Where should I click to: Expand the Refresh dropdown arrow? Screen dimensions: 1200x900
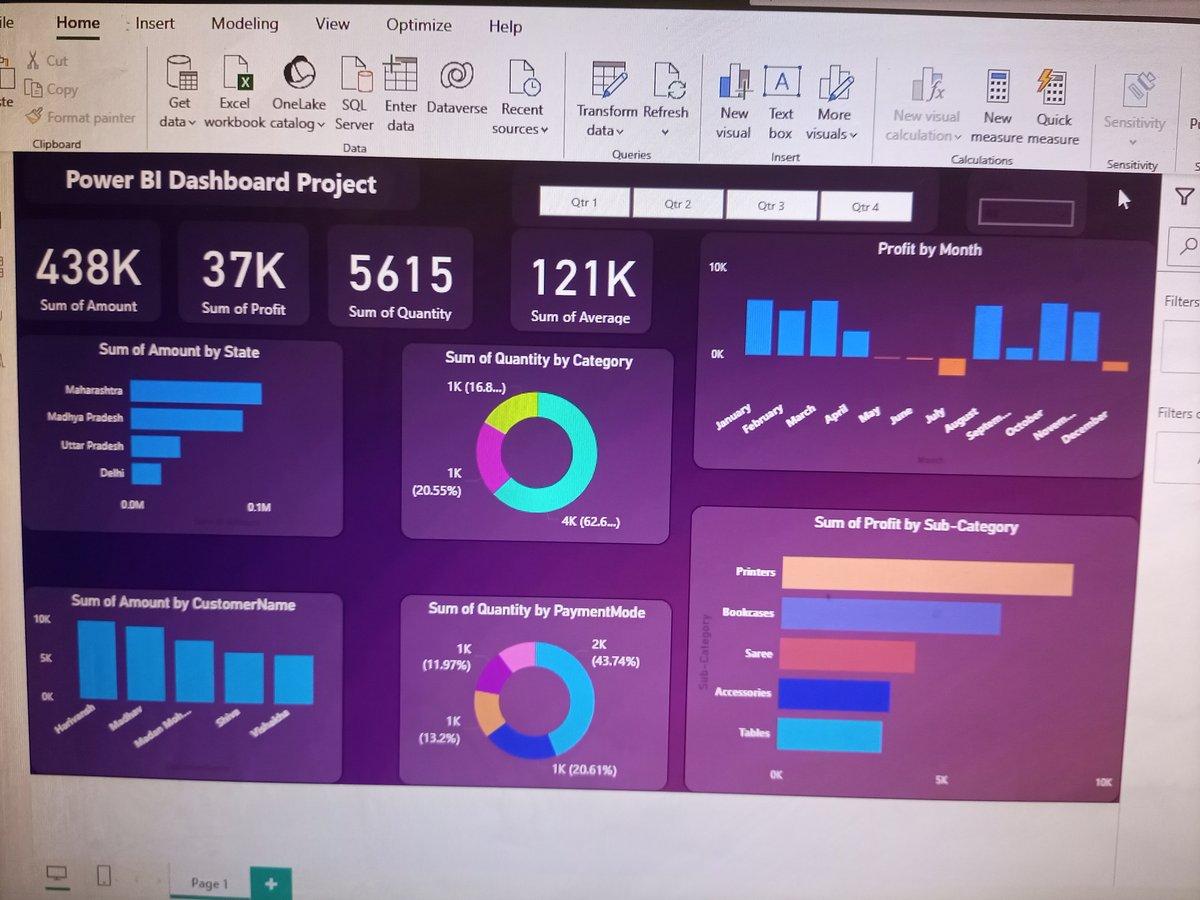pos(665,132)
